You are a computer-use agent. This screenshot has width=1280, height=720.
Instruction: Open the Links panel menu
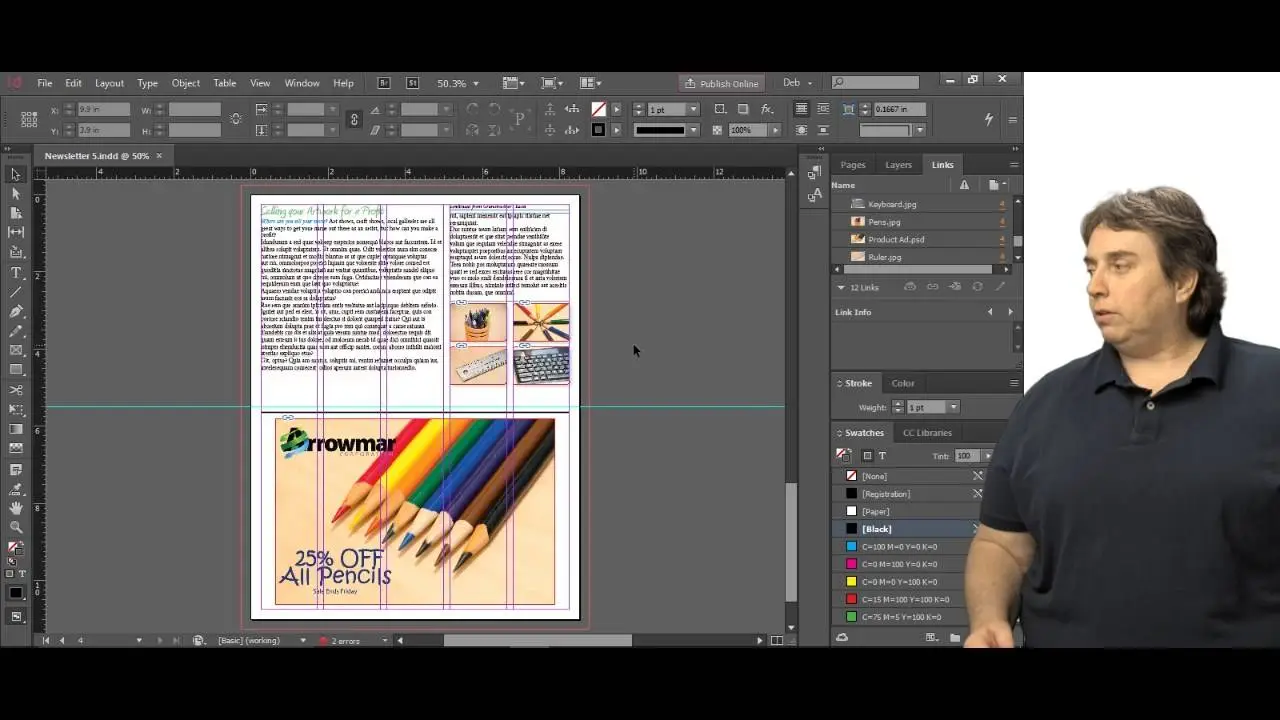click(x=1013, y=165)
